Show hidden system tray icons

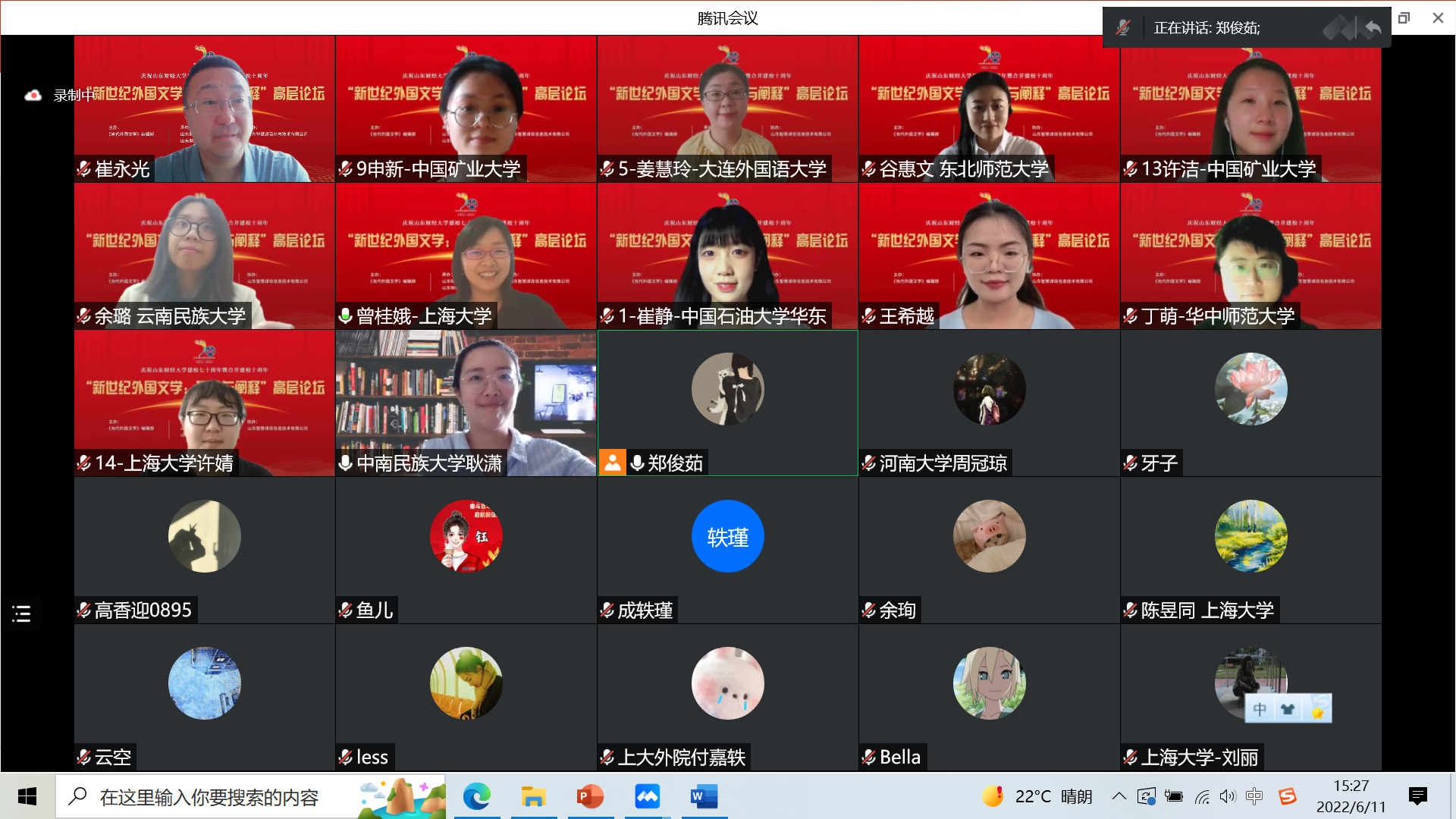click(x=1119, y=796)
